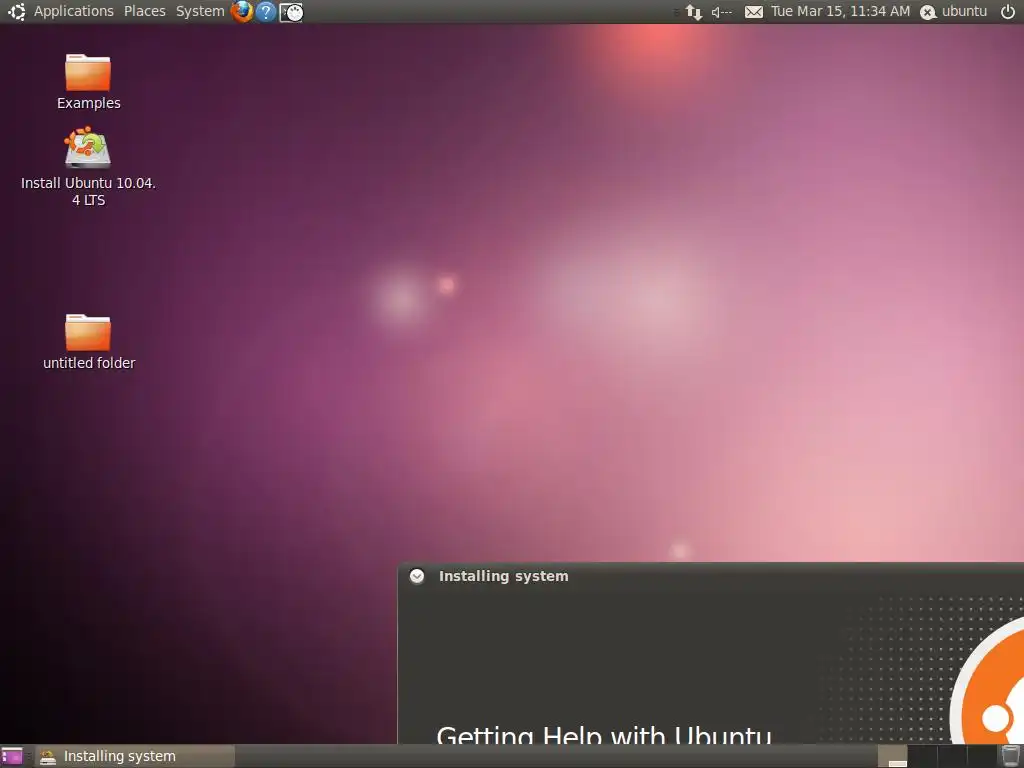Open the power session menu

pos(1008,12)
